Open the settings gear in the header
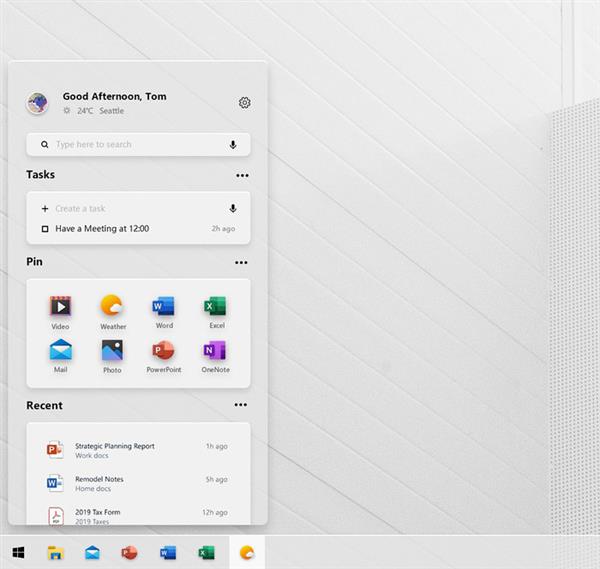The height and width of the screenshot is (569, 600). coord(245,103)
